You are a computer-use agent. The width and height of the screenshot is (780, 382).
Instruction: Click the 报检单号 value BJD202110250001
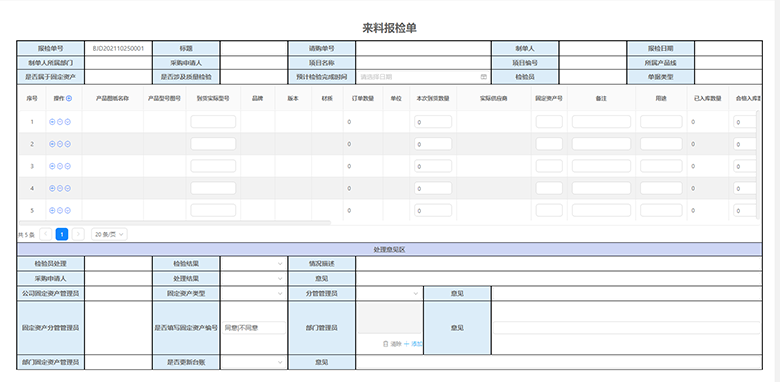coord(118,48)
